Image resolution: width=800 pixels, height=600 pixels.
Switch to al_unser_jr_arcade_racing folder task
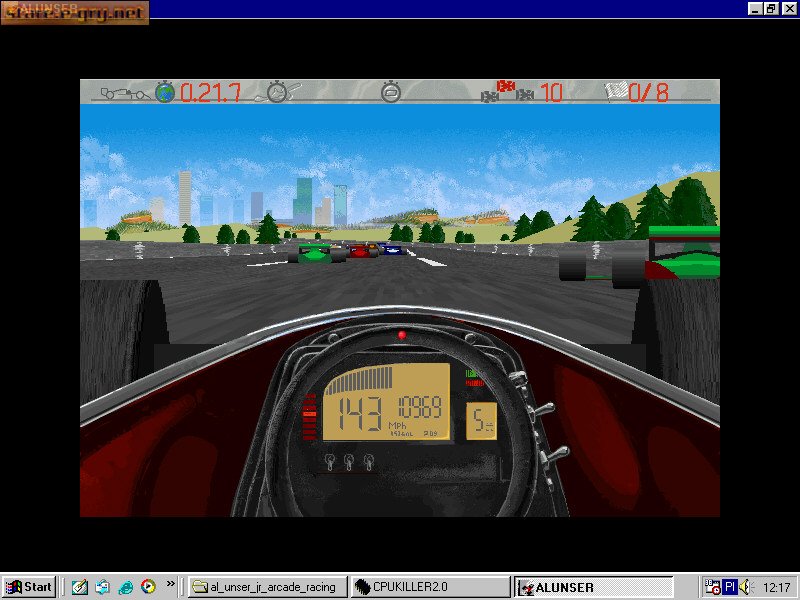[x=267, y=587]
